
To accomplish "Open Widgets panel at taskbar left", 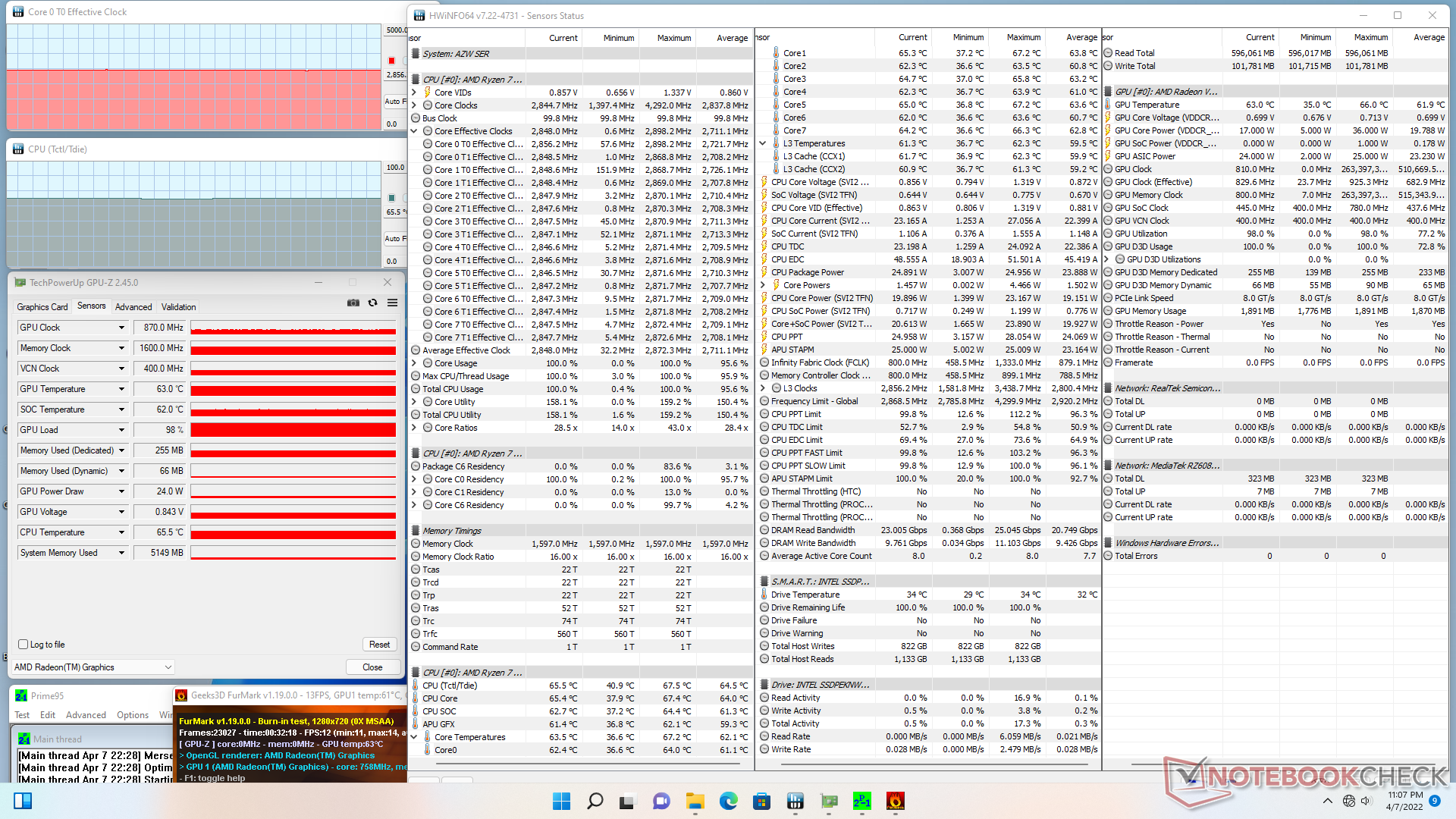I will (23, 801).
